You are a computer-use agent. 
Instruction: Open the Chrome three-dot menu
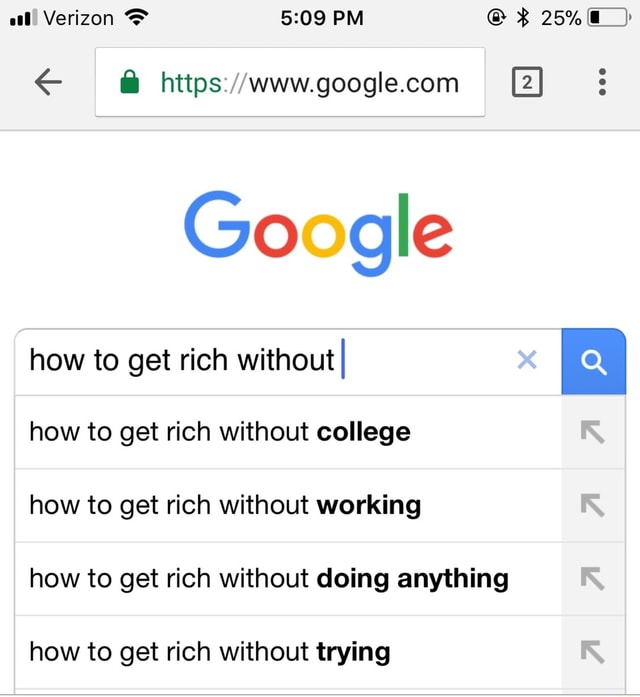[601, 83]
